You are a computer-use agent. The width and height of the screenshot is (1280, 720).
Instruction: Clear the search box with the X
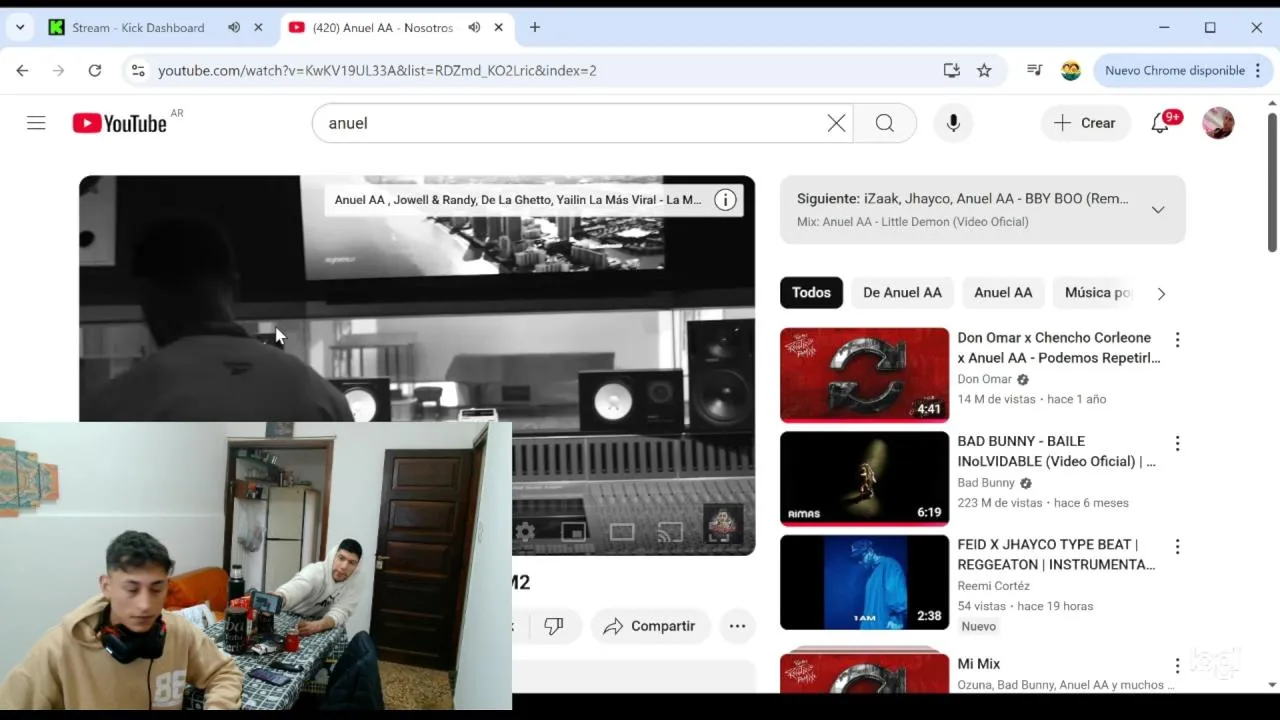836,123
